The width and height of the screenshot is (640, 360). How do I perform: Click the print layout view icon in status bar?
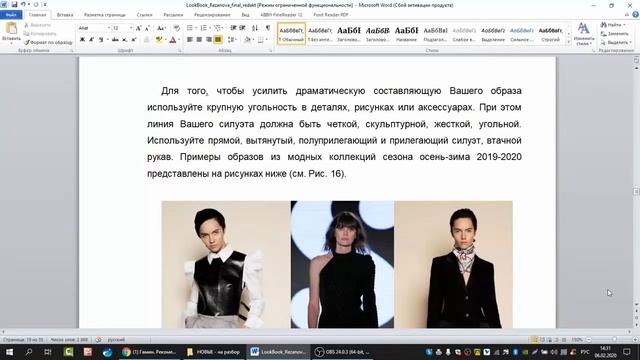[x=534, y=340]
